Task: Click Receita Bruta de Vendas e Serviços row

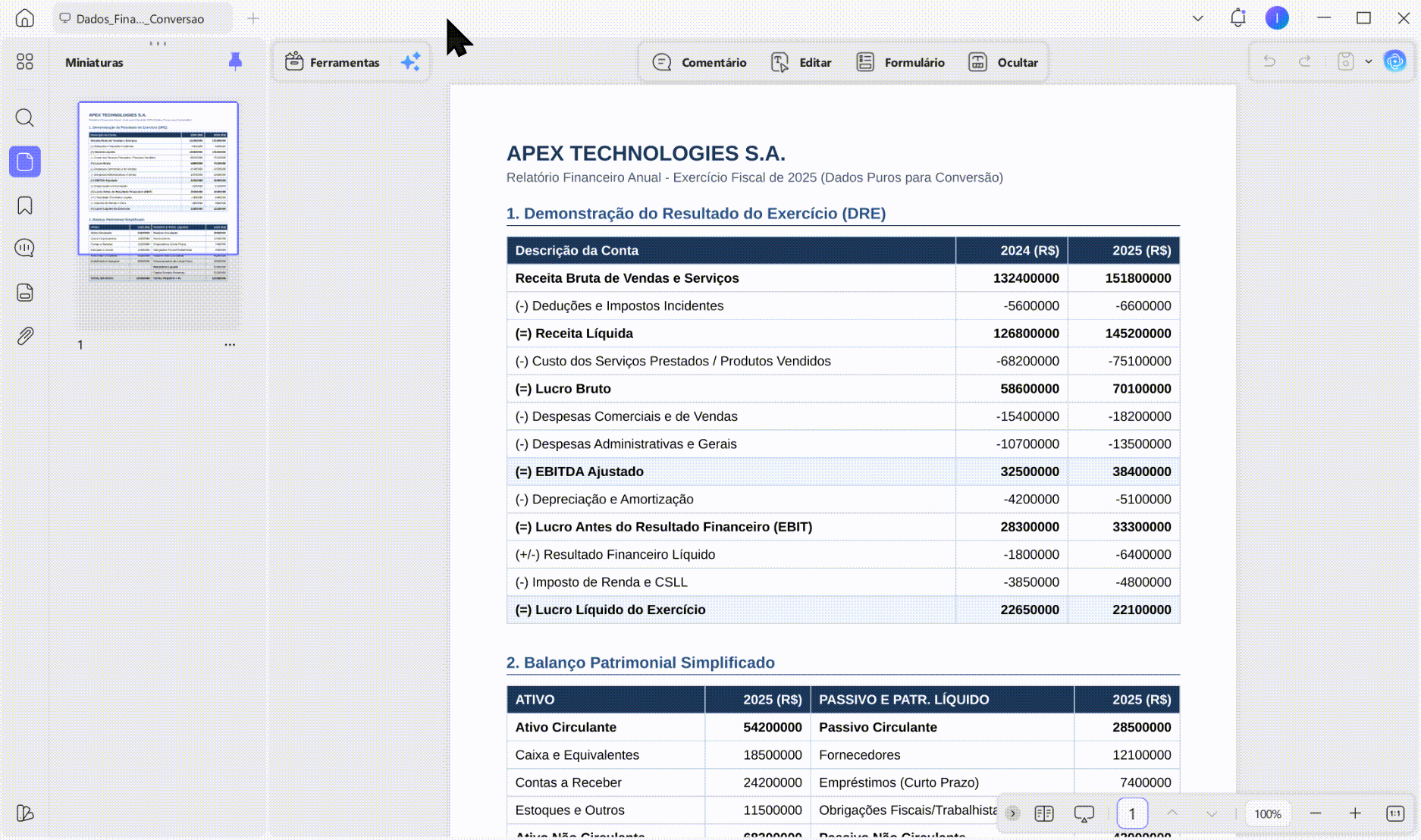Action: click(843, 278)
